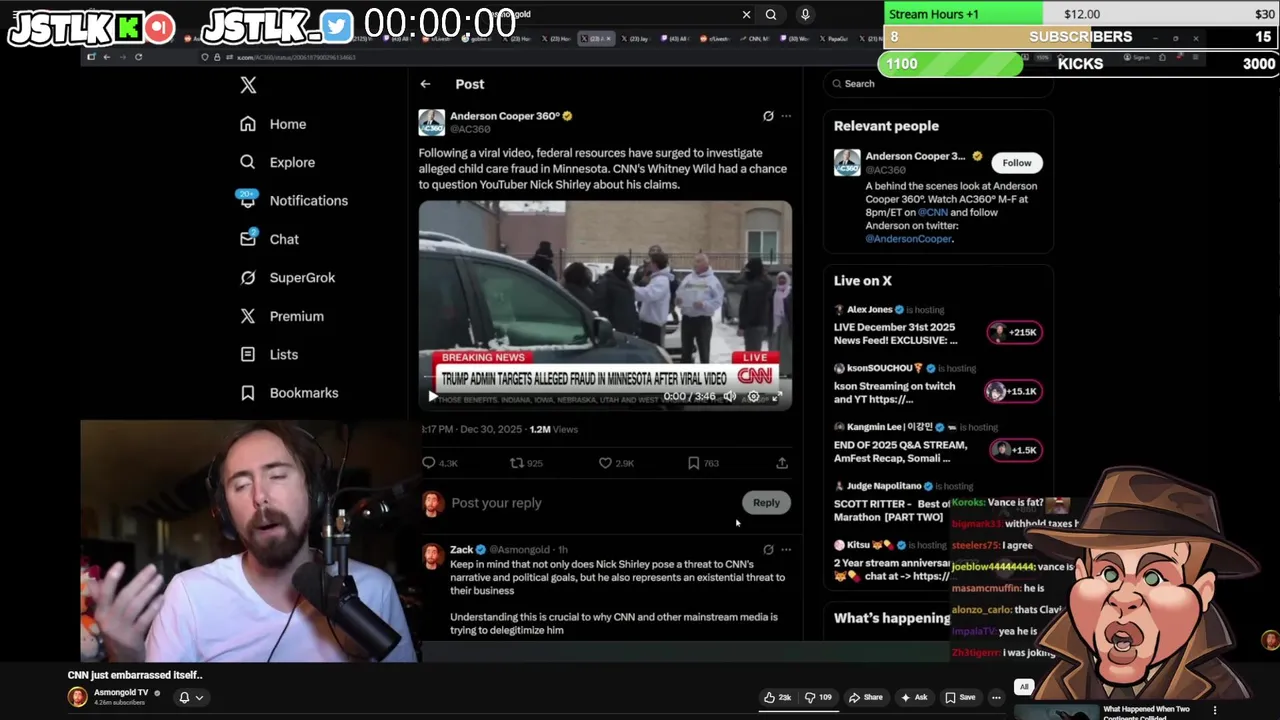This screenshot has width=1280, height=720.
Task: Focus the X Search box
Action: coord(938,84)
